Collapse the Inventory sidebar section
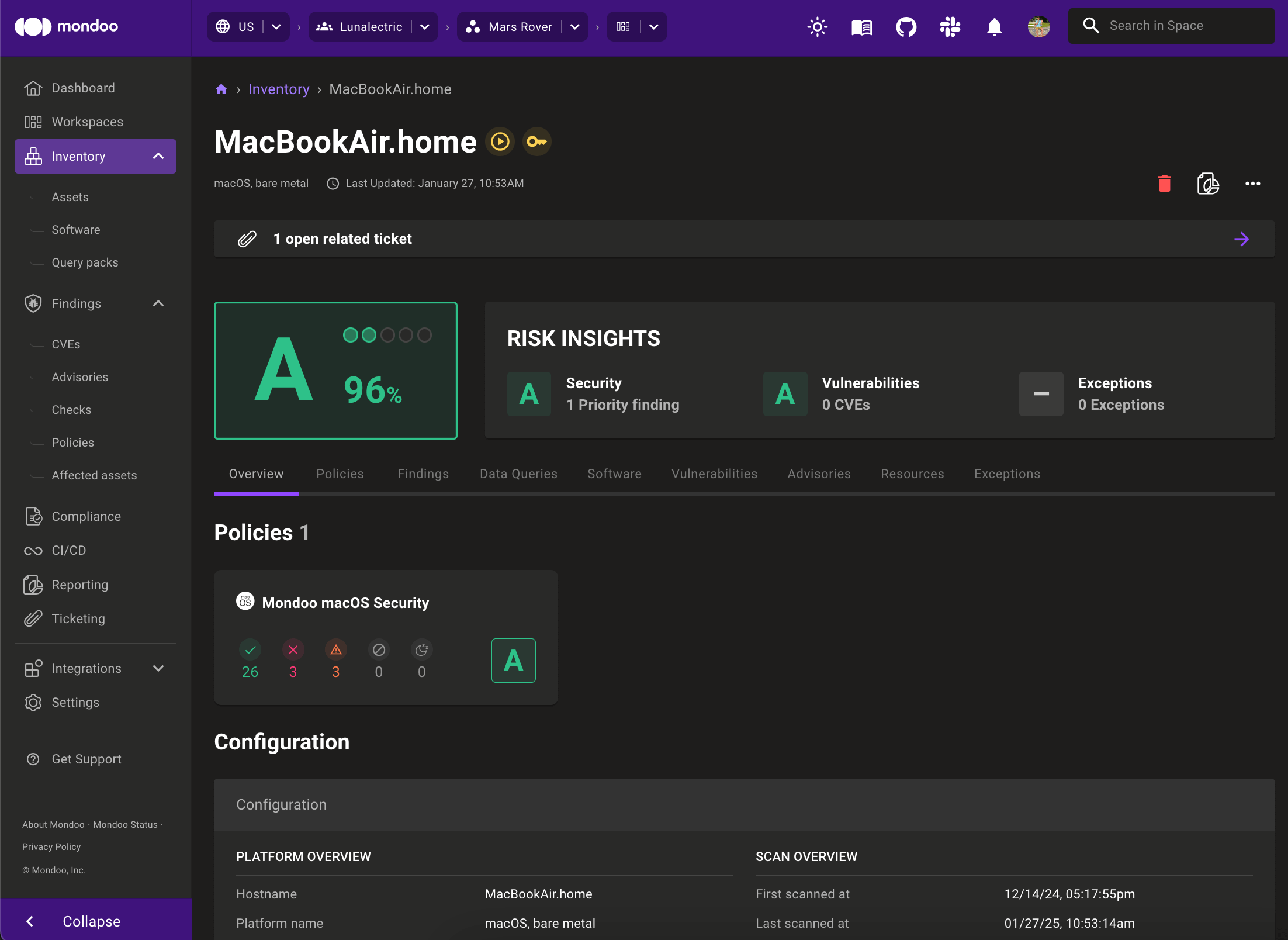 tap(158, 156)
